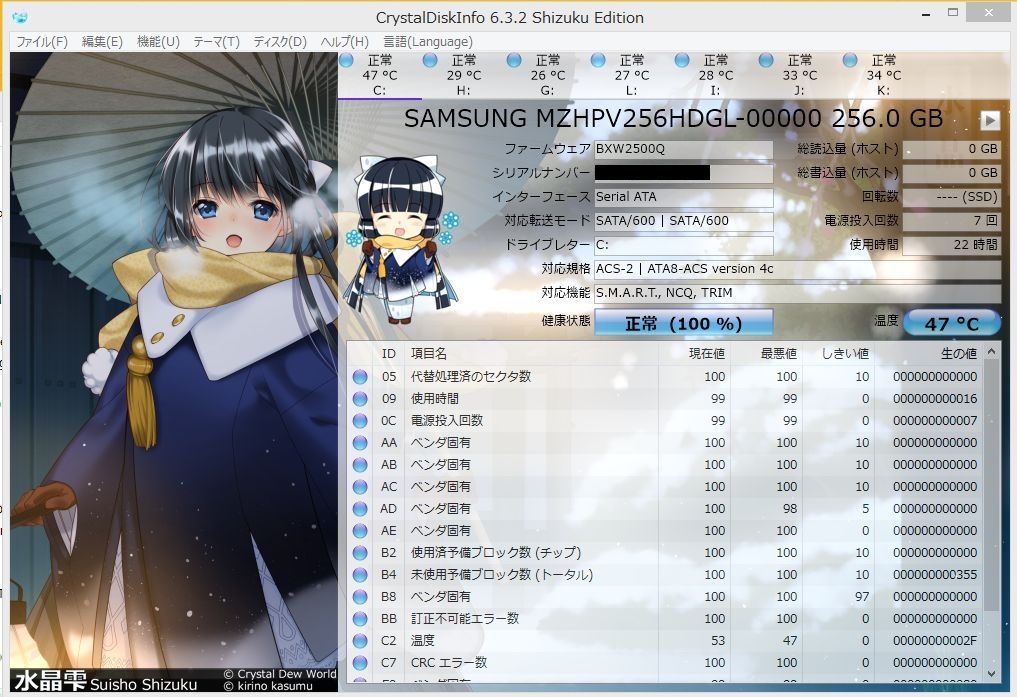Click the 総読込量 (ホスト) value field
The height and width of the screenshot is (697, 1017).
coord(951,149)
